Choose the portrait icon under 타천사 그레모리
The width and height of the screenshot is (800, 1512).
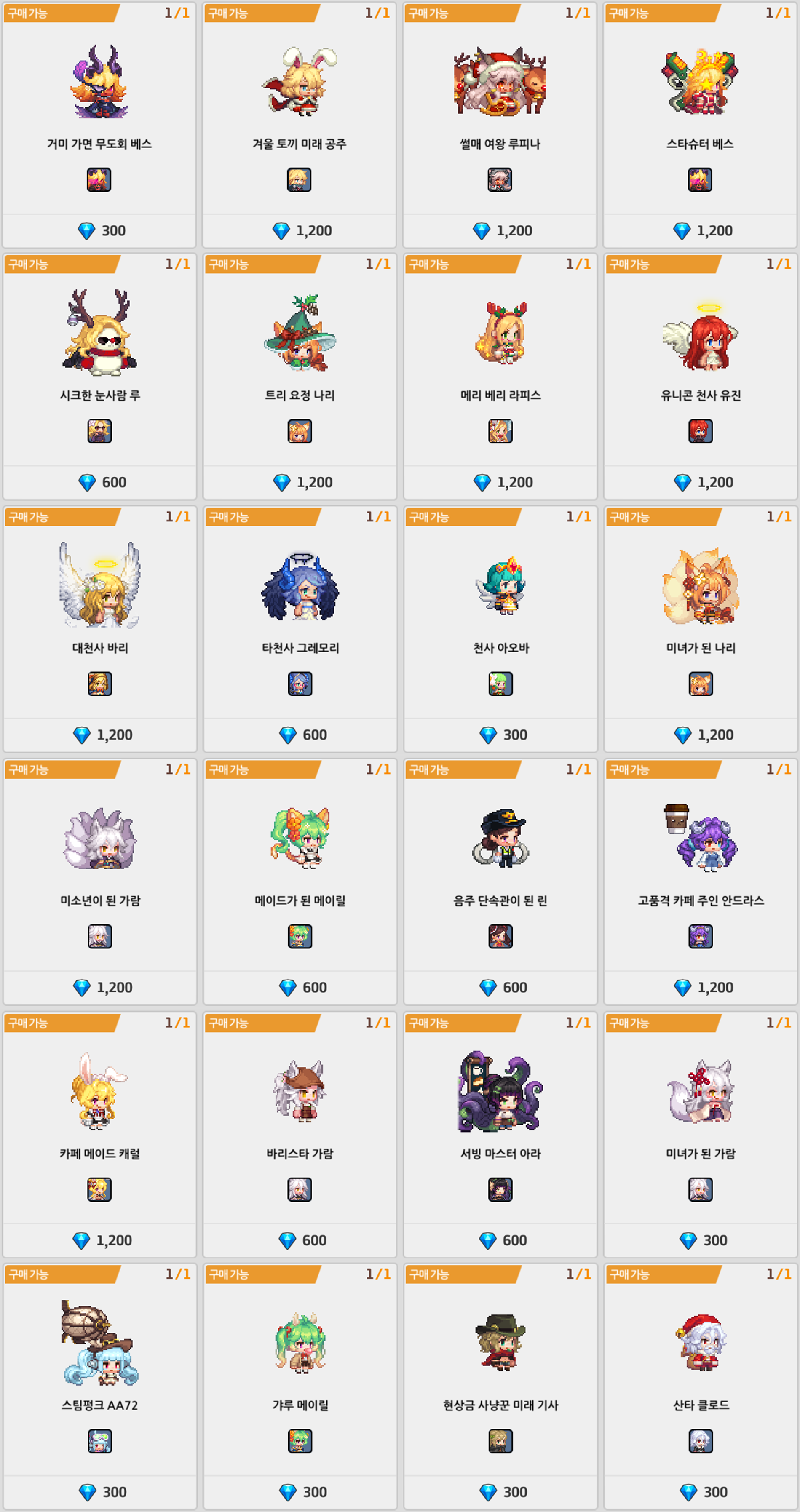(x=300, y=684)
